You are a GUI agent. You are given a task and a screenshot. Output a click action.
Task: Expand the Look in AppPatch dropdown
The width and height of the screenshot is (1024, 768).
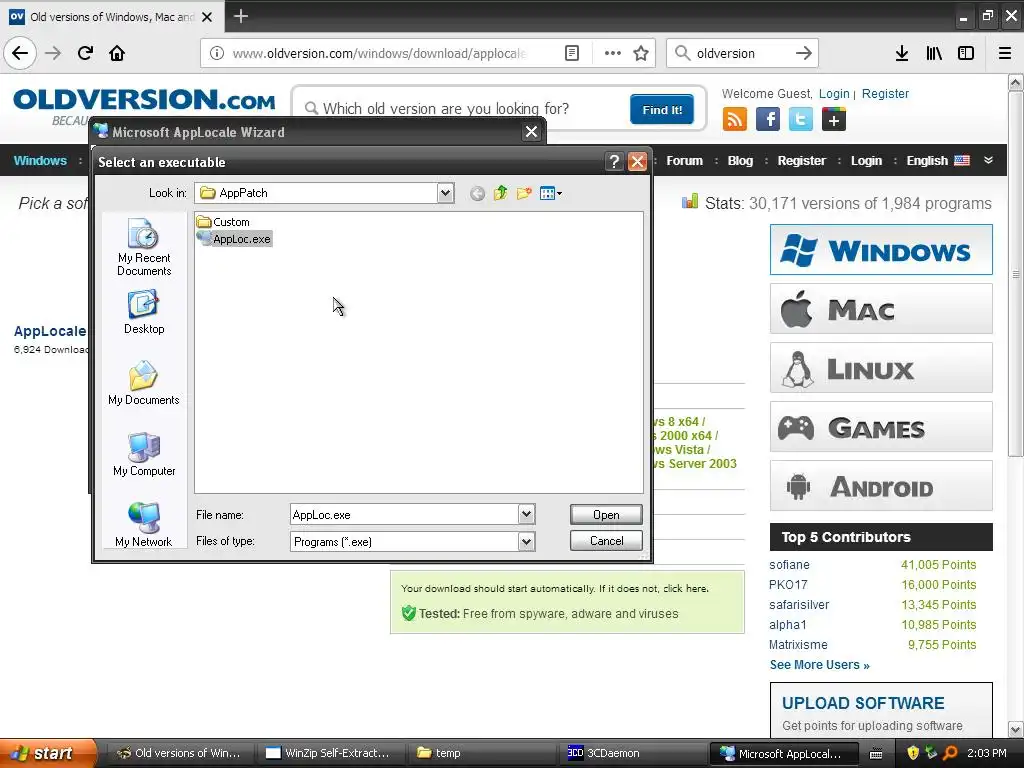(445, 193)
